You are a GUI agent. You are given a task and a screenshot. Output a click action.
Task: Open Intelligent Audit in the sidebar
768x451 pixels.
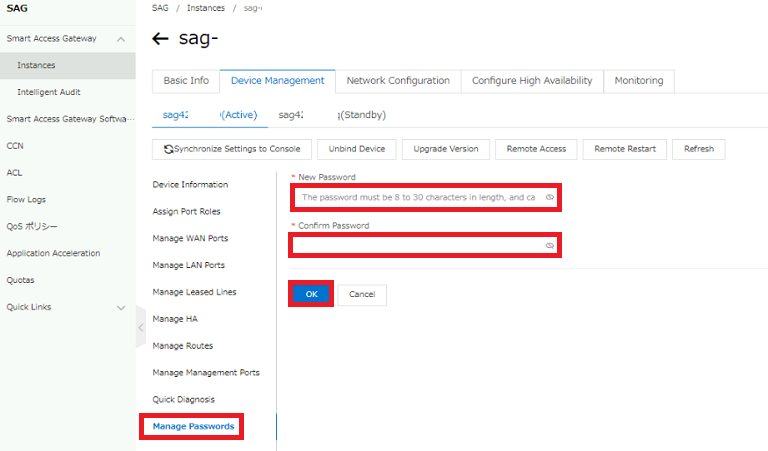point(48,92)
